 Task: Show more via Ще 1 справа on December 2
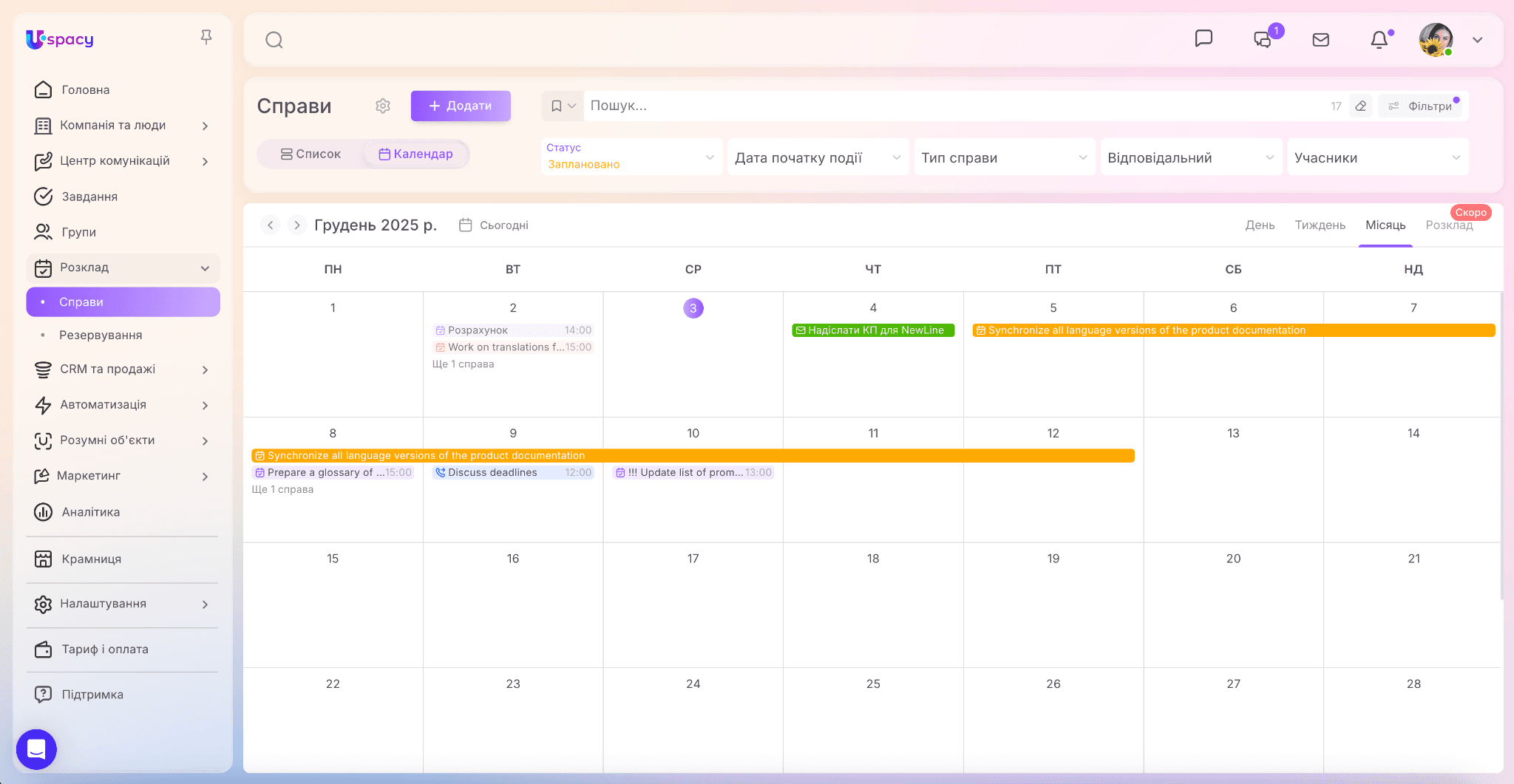[464, 364]
